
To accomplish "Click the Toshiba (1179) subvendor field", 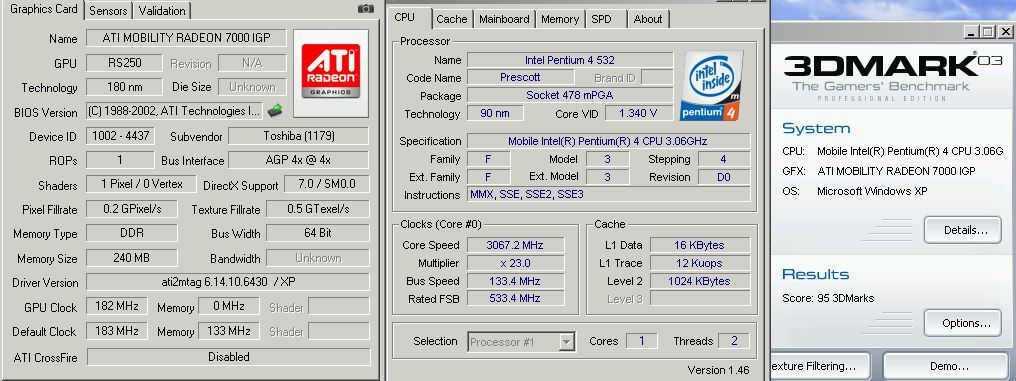I will [x=299, y=136].
